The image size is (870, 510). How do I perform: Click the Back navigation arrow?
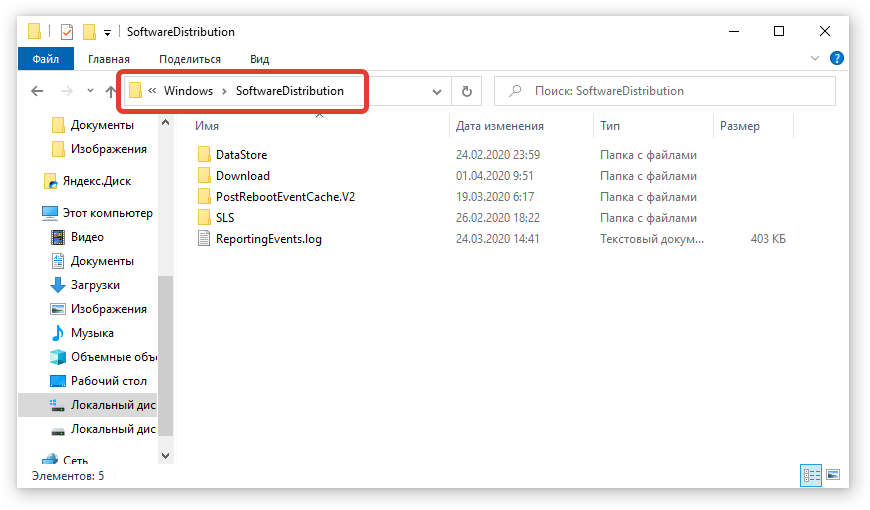coord(37,91)
